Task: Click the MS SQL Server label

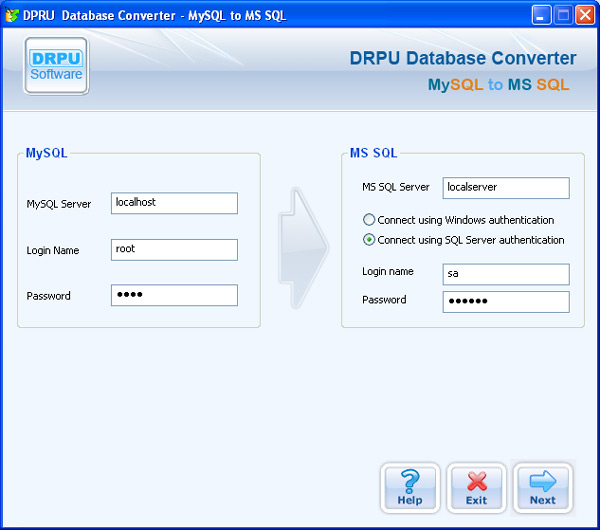Action: click(396, 187)
